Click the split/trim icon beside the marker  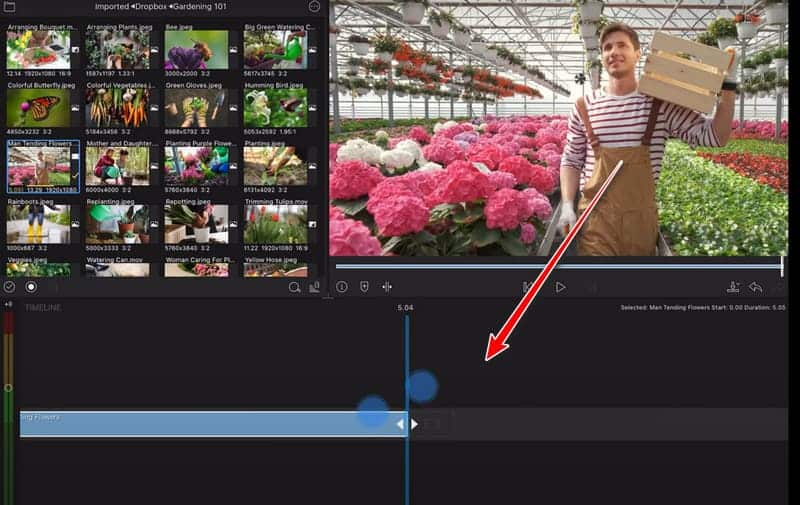click(387, 287)
